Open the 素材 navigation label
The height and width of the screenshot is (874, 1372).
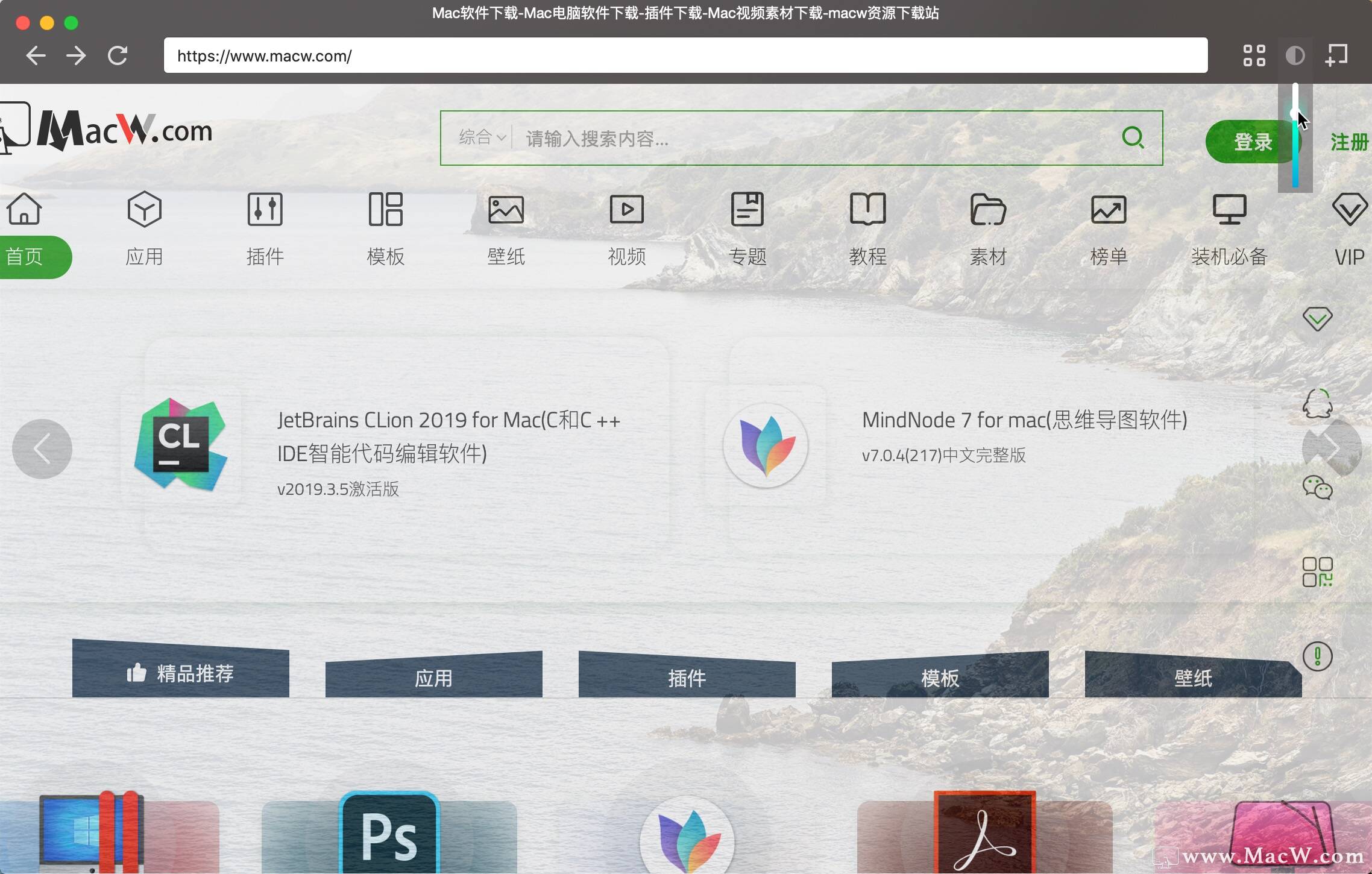(x=989, y=257)
